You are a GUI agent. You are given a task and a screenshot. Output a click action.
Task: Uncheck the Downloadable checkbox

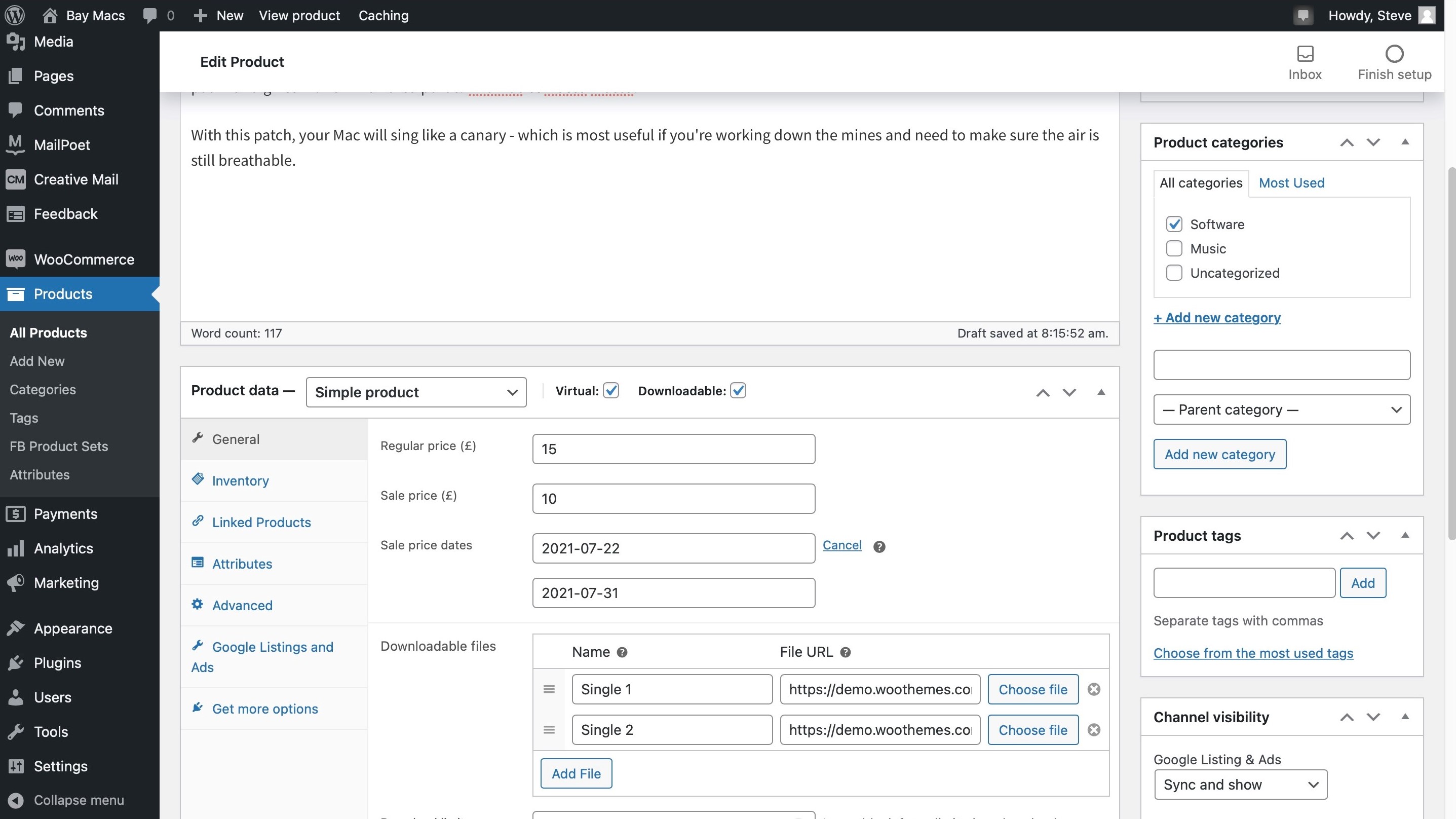pyautogui.click(x=738, y=390)
